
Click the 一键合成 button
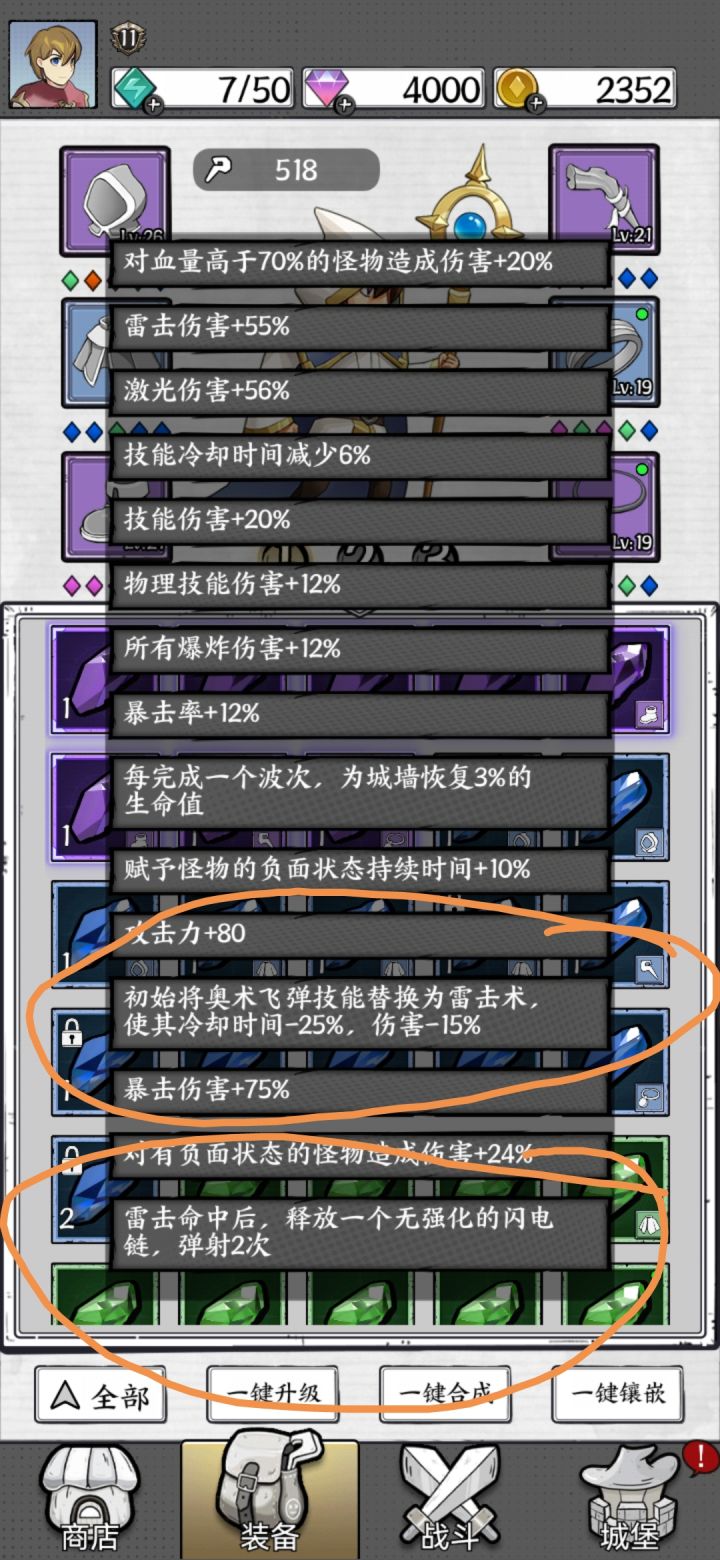click(445, 1395)
